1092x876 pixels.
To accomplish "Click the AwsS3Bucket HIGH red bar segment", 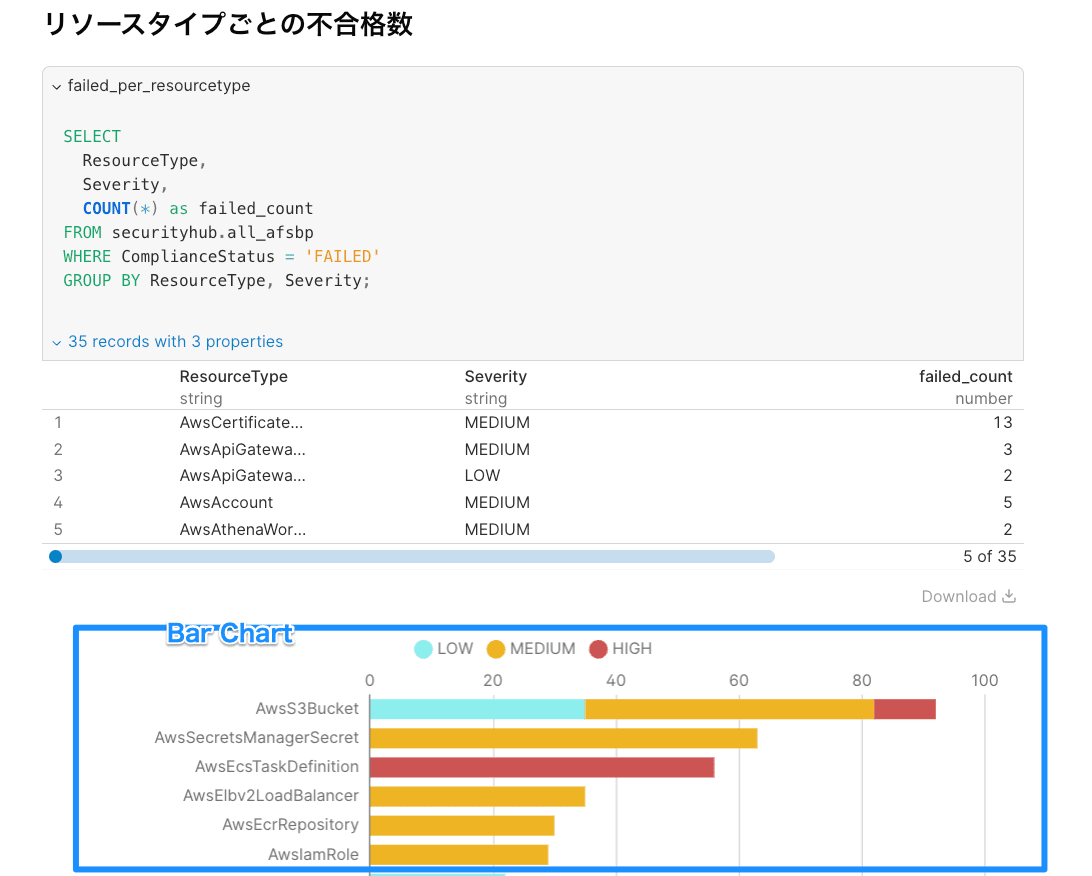I will click(905, 709).
